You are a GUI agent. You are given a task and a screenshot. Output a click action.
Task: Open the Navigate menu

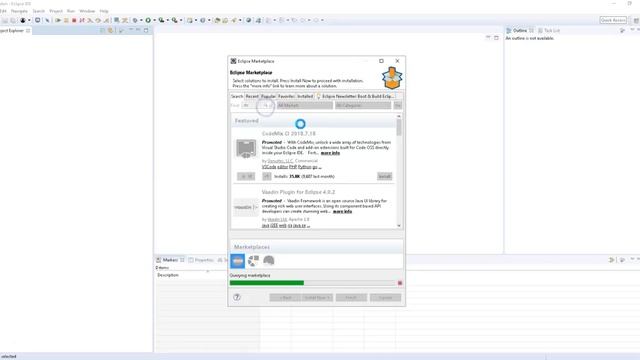(19, 11)
